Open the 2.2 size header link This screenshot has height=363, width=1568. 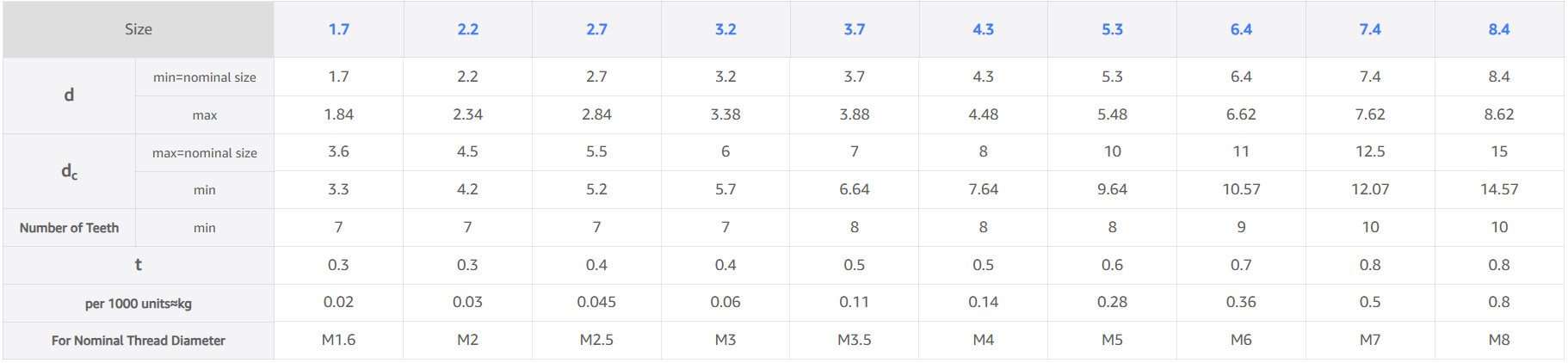[467, 29]
